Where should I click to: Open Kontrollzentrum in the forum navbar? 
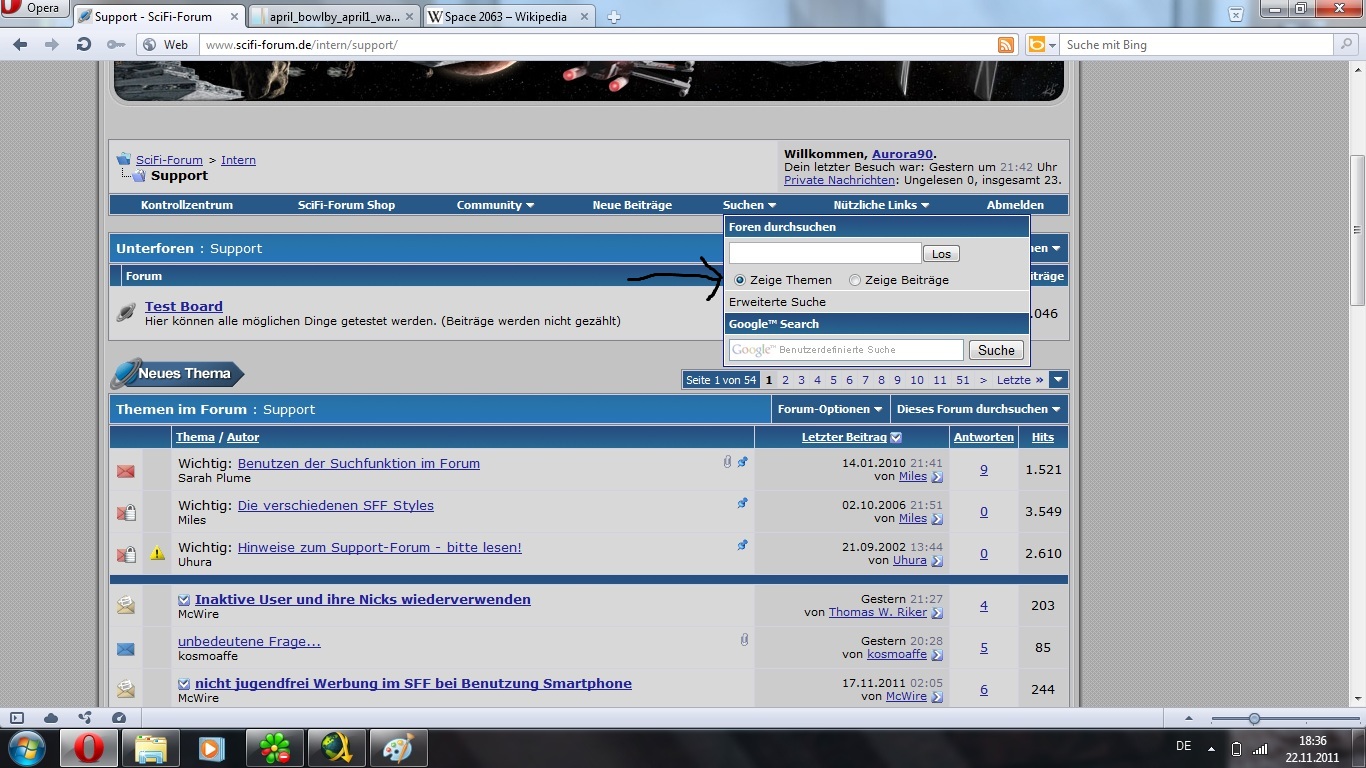coord(187,205)
